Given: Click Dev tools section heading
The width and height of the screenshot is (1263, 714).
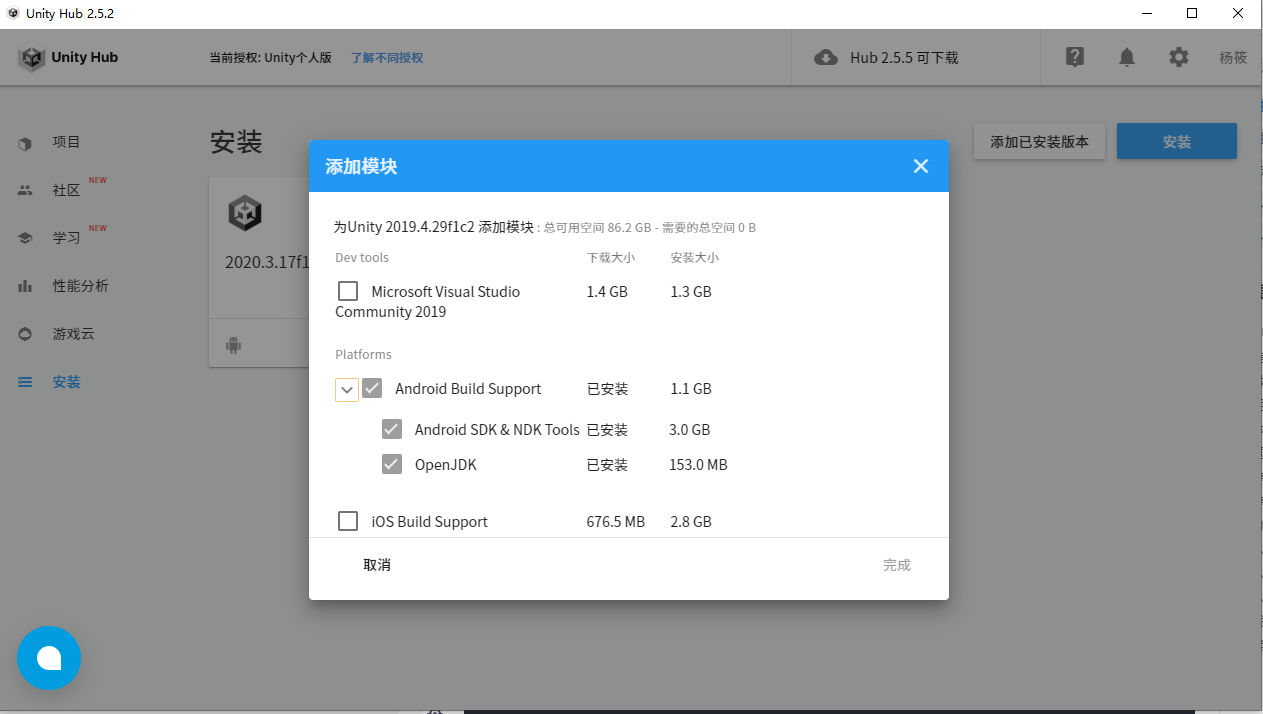Looking at the screenshot, I should [x=362, y=258].
